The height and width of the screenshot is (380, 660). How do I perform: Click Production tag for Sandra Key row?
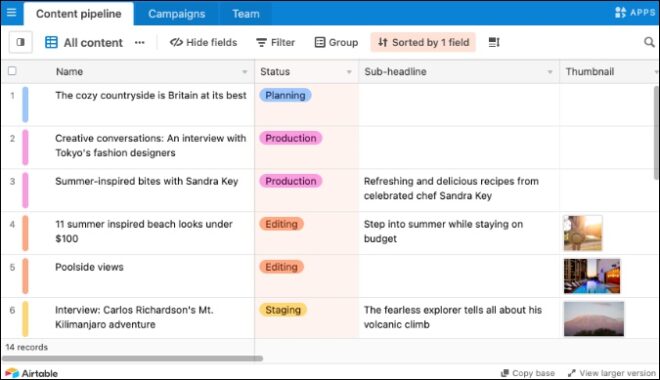pos(290,181)
